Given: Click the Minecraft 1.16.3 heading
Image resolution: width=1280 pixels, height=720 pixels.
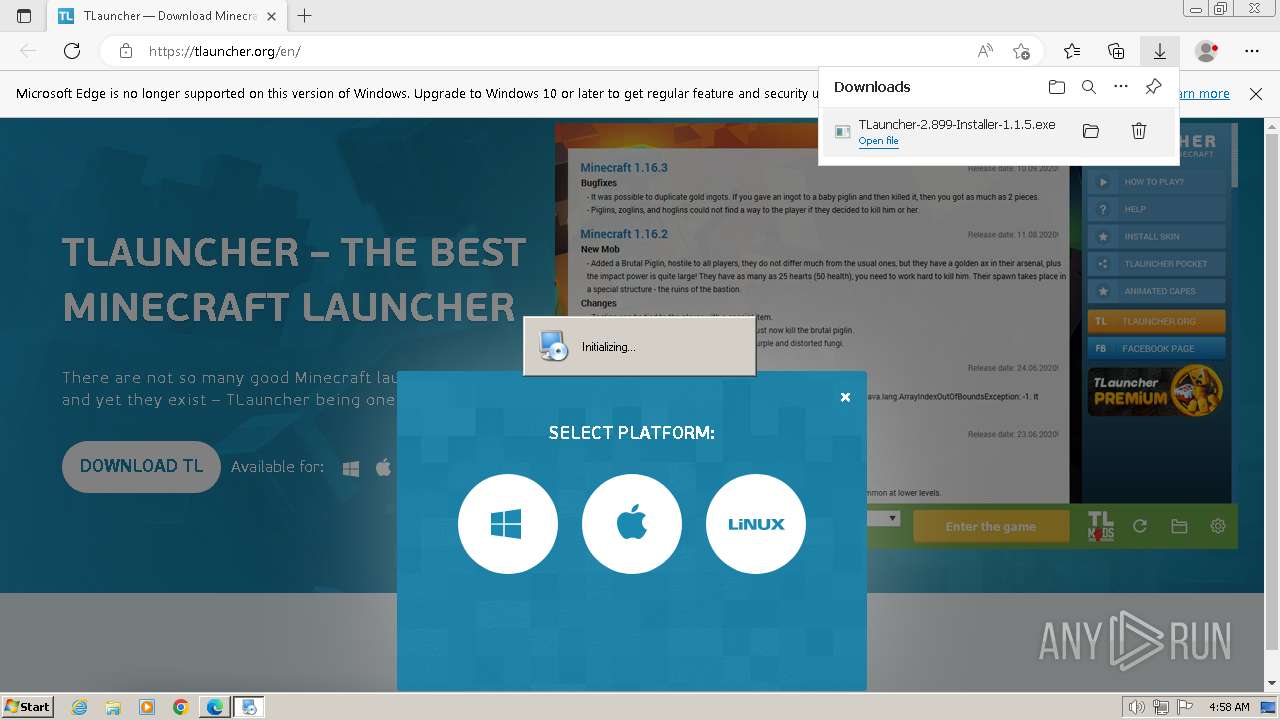Looking at the screenshot, I should (624, 167).
